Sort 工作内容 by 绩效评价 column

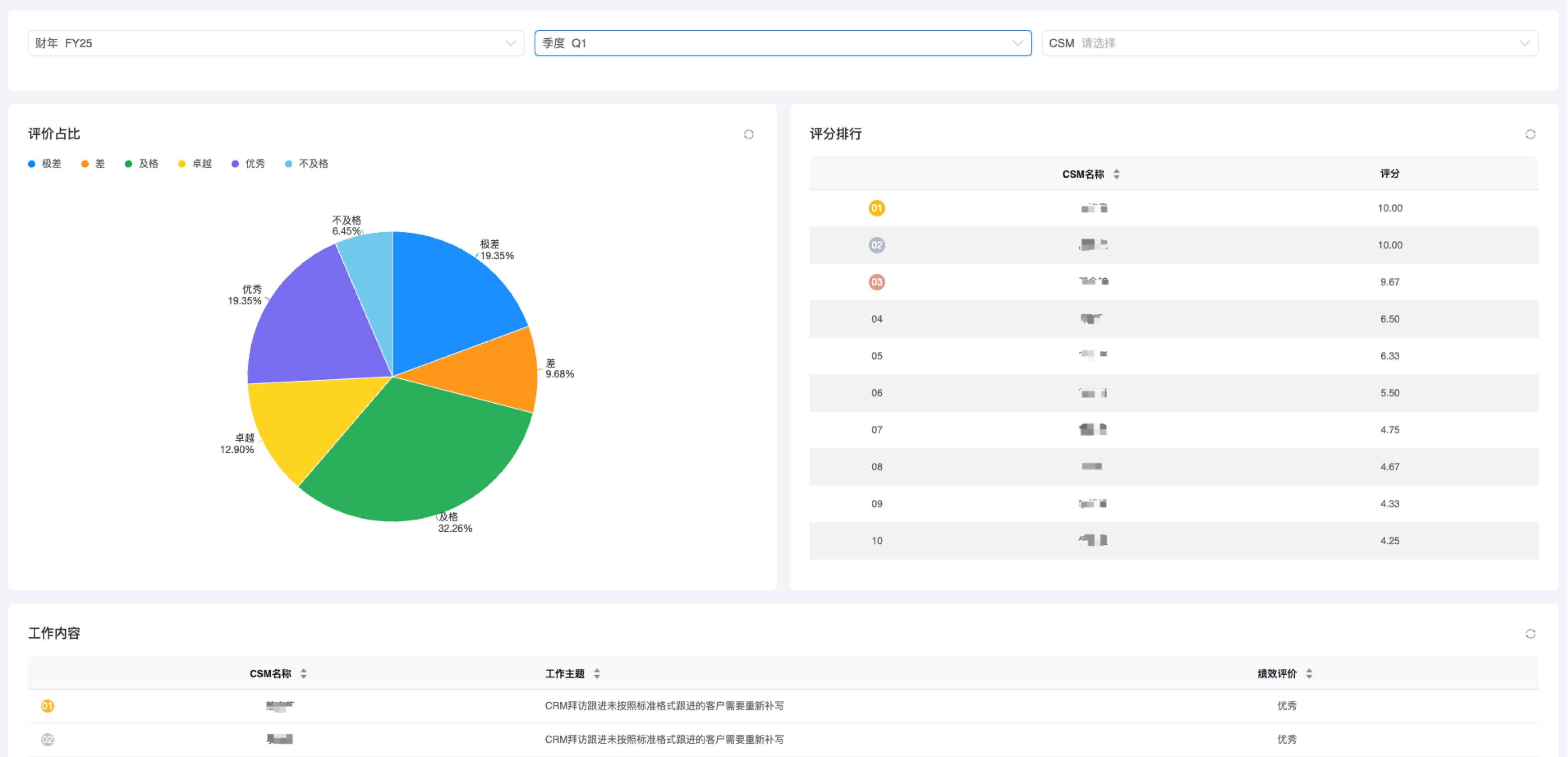[x=1309, y=674]
